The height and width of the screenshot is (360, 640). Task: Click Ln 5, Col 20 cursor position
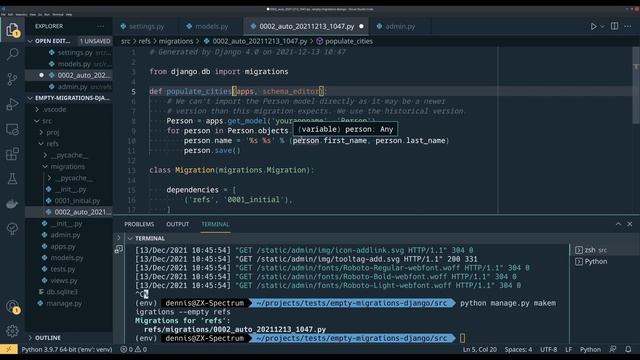coord(480,349)
